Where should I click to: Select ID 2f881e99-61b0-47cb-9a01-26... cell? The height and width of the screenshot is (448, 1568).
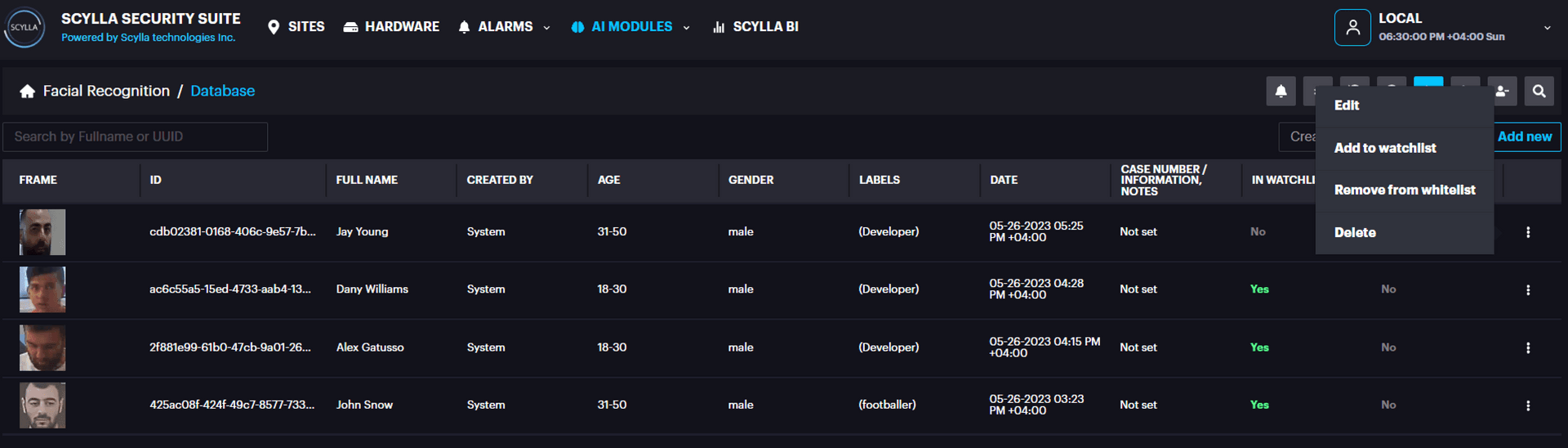229,347
